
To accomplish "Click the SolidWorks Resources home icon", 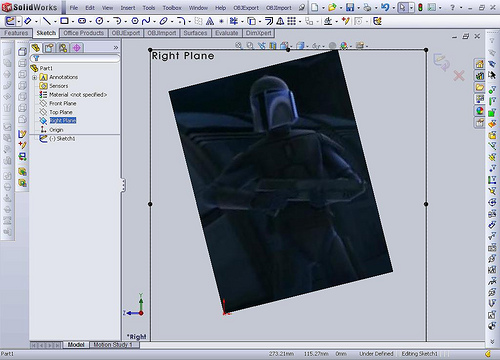I will coord(479,64).
